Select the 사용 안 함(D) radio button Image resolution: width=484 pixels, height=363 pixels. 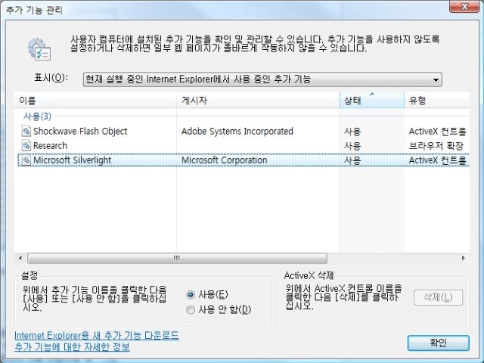click(190, 310)
